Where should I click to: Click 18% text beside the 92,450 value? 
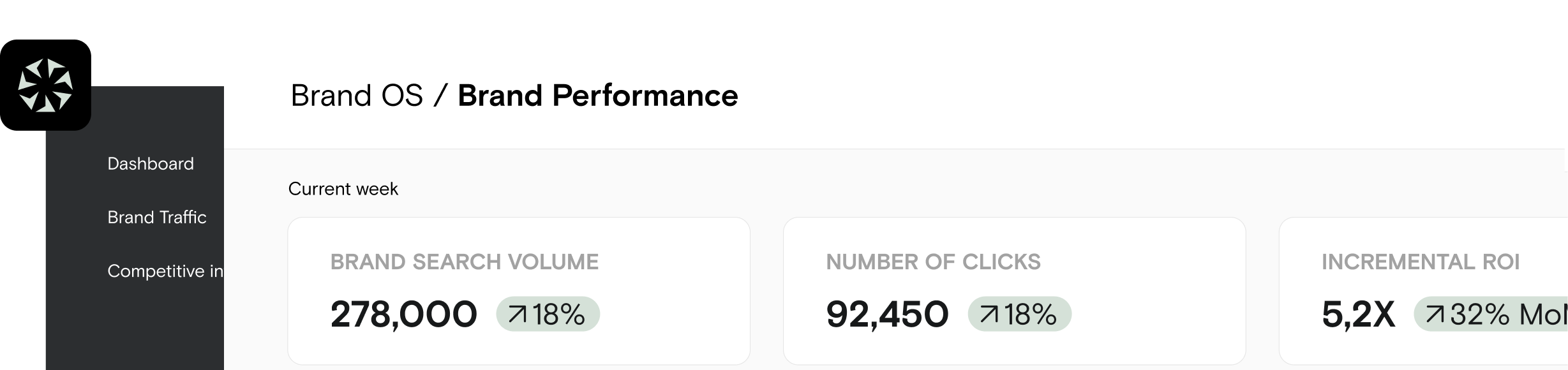pyautogui.click(x=1031, y=314)
